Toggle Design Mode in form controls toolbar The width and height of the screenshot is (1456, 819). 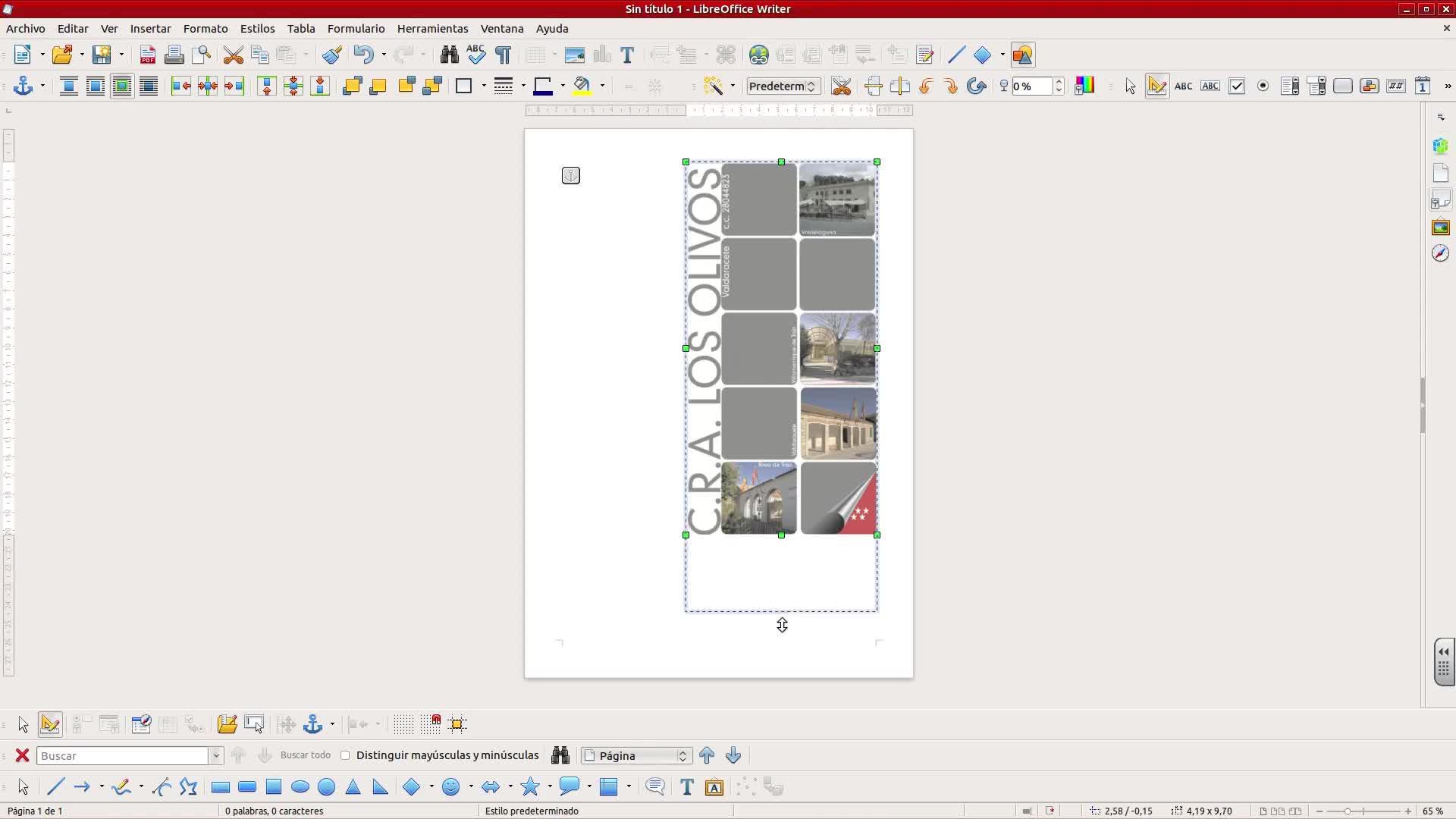[x=1156, y=86]
